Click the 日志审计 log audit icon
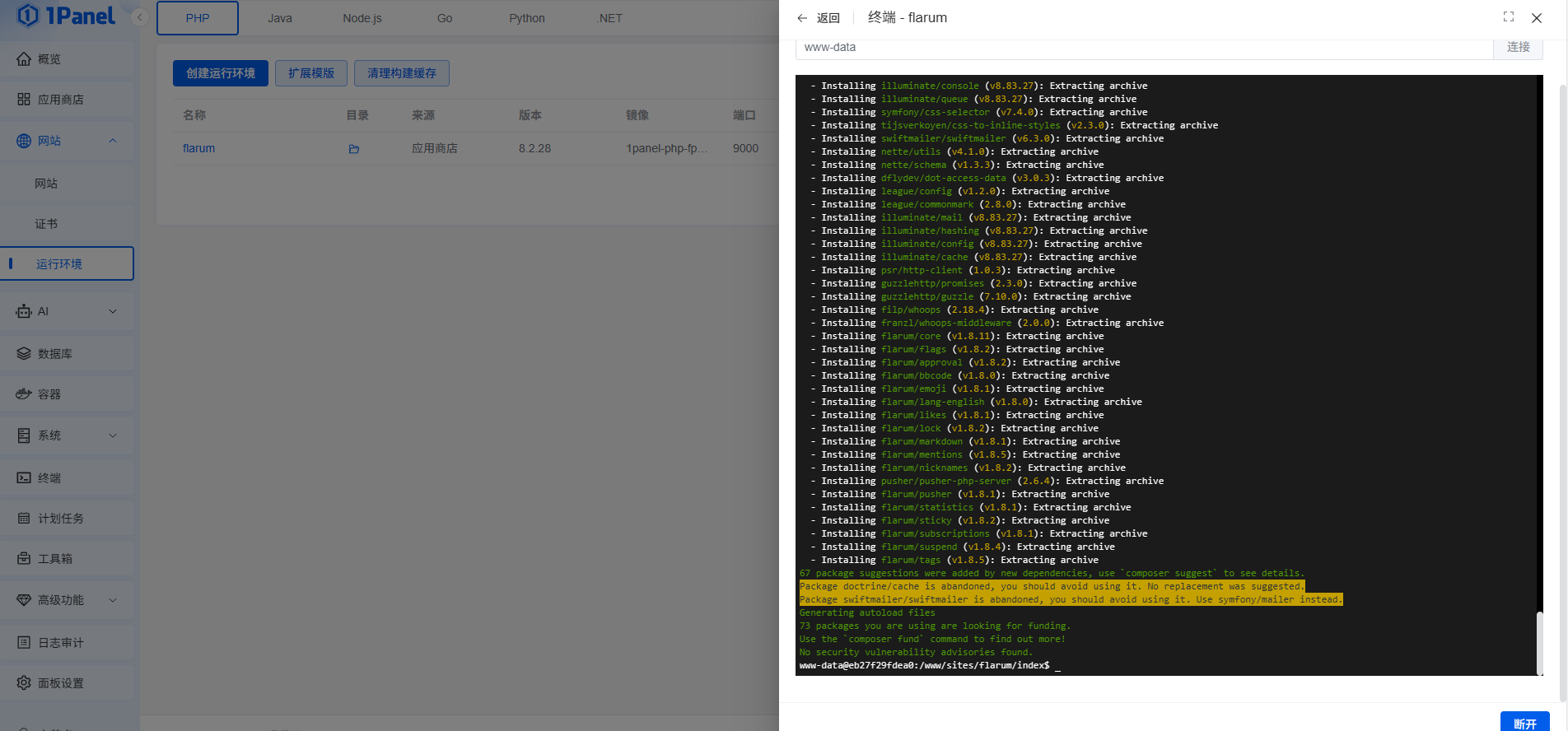The width and height of the screenshot is (1568, 731). [x=24, y=643]
